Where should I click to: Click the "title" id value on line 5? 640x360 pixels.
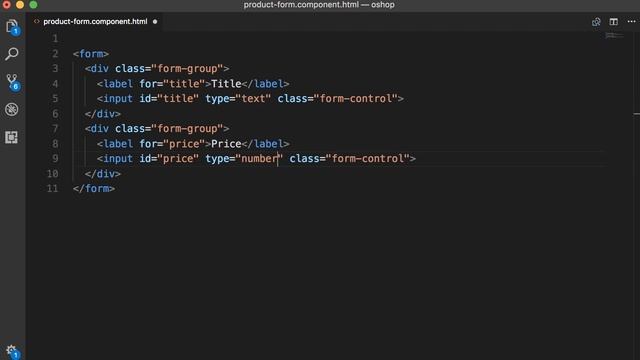pyautogui.click(x=178, y=99)
